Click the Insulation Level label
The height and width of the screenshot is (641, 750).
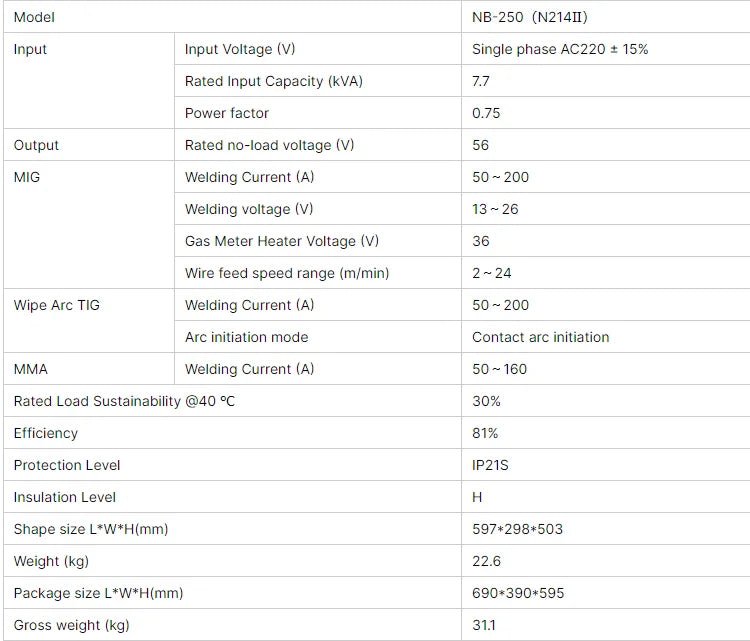65,497
